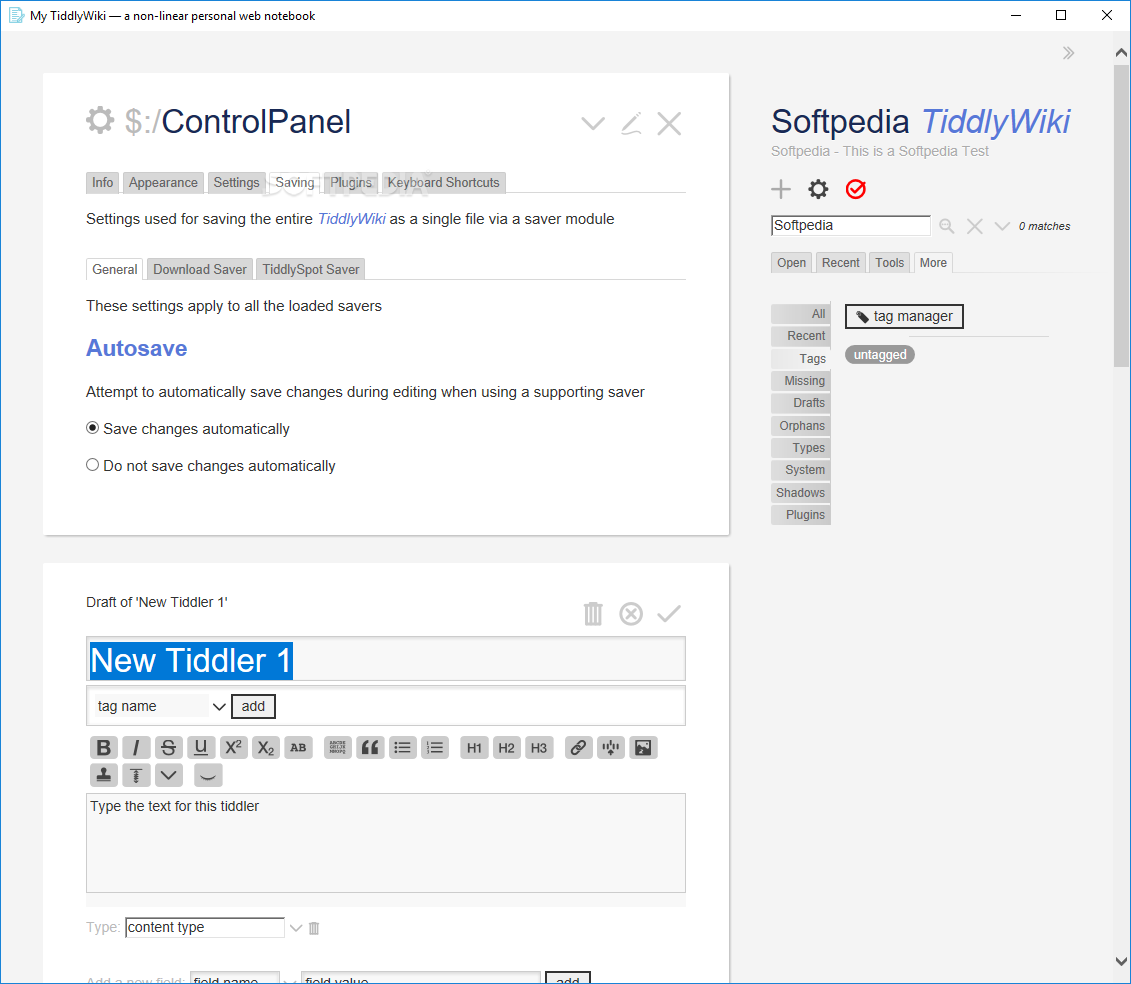Viewport: 1131px width, 984px height.
Task: Delete the New Tiddler 1 draft
Action: [593, 614]
